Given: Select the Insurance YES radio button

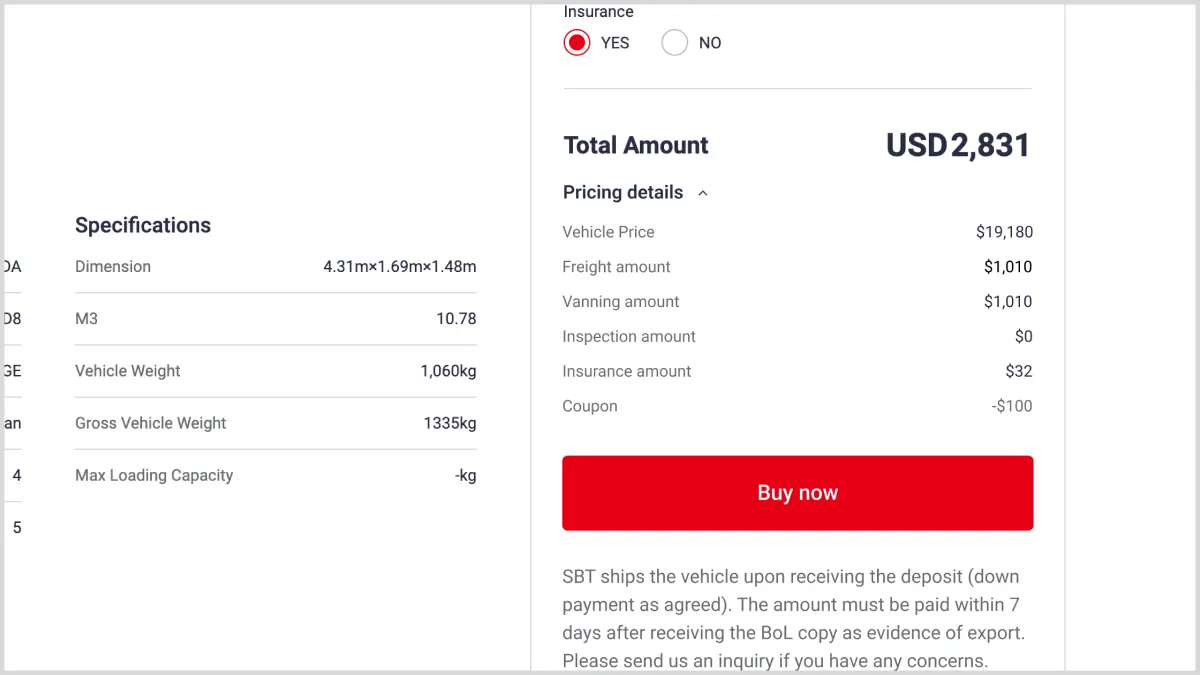Looking at the screenshot, I should point(577,43).
